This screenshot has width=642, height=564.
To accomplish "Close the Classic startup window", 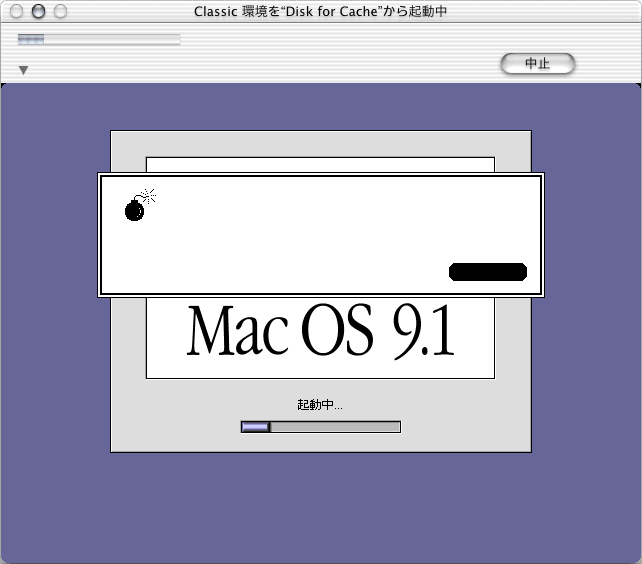I will 16,11.
